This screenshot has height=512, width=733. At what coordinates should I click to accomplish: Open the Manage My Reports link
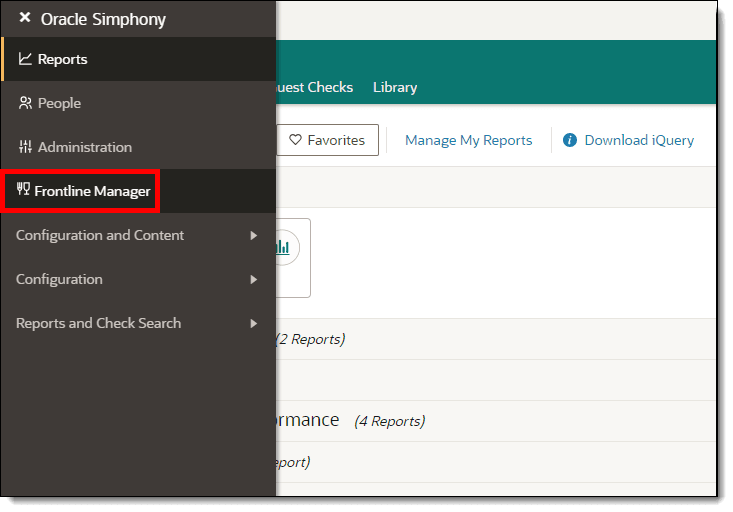[468, 140]
